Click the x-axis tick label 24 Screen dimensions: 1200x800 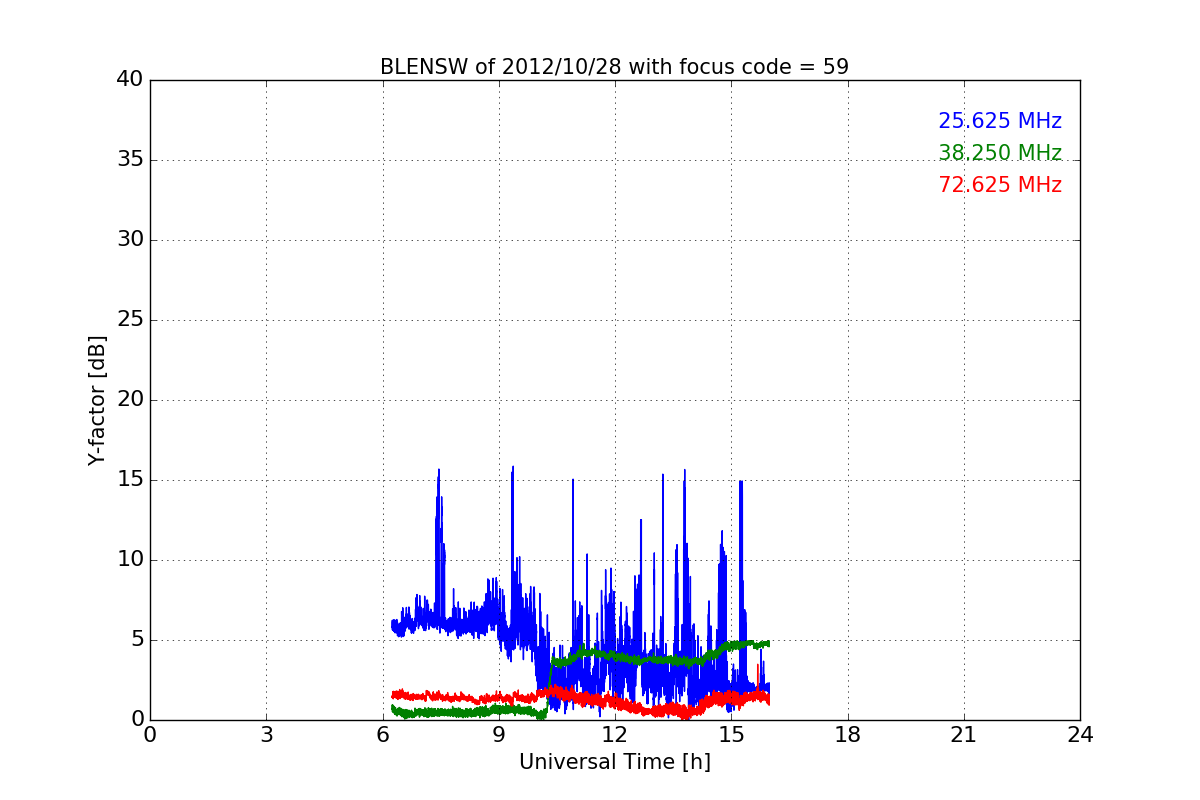[1080, 735]
